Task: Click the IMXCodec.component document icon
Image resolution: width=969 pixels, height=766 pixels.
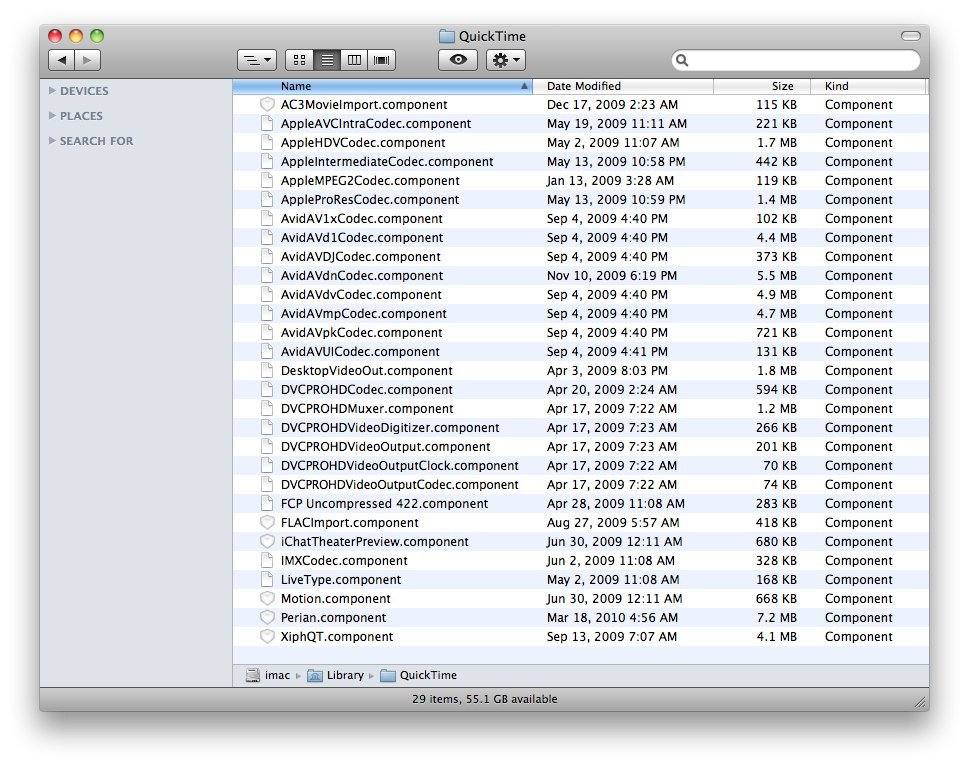Action: point(267,561)
